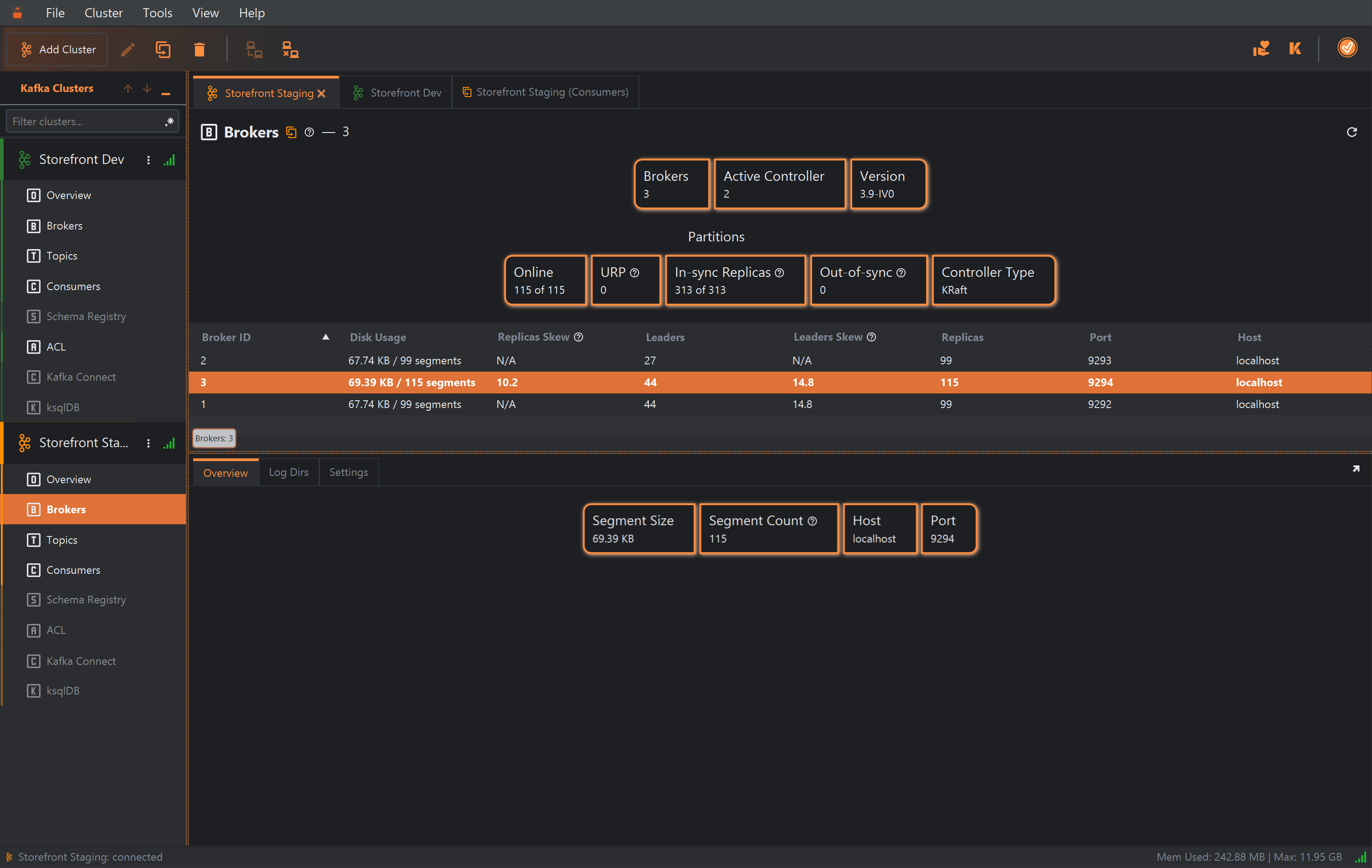Move cluster up with arrow icon
The height and width of the screenshot is (868, 1372).
[128, 88]
